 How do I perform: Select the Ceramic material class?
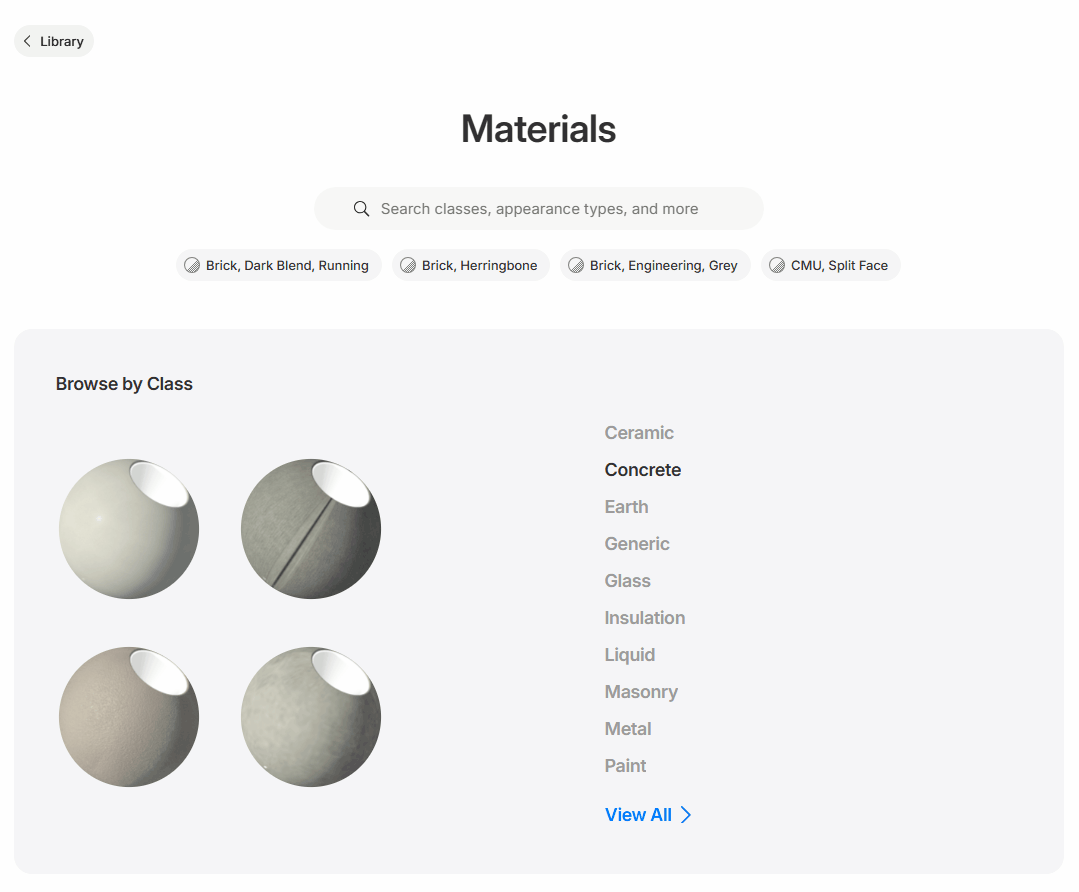[x=639, y=433]
